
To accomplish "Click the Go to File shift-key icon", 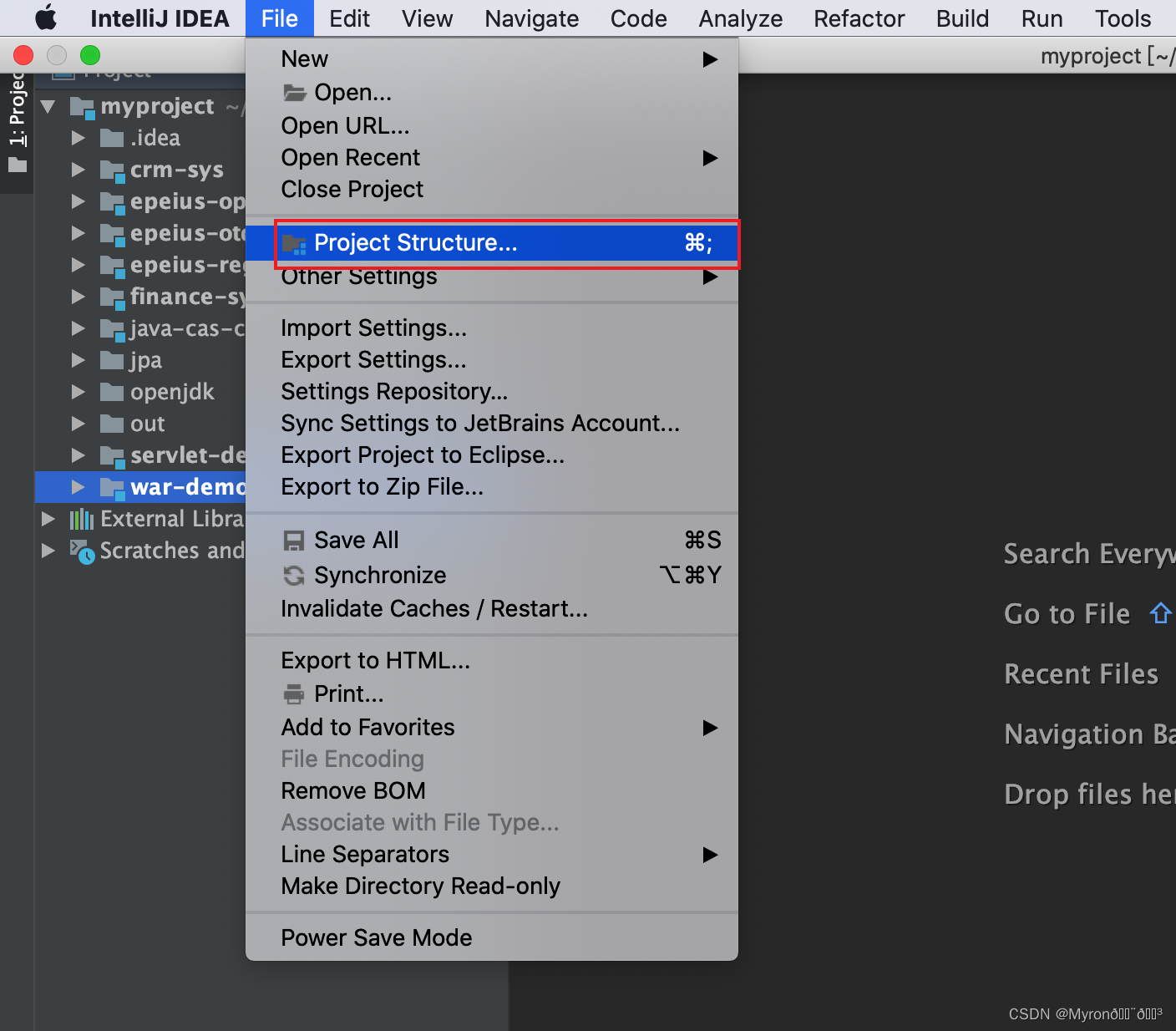I will pyautogui.click(x=1161, y=613).
